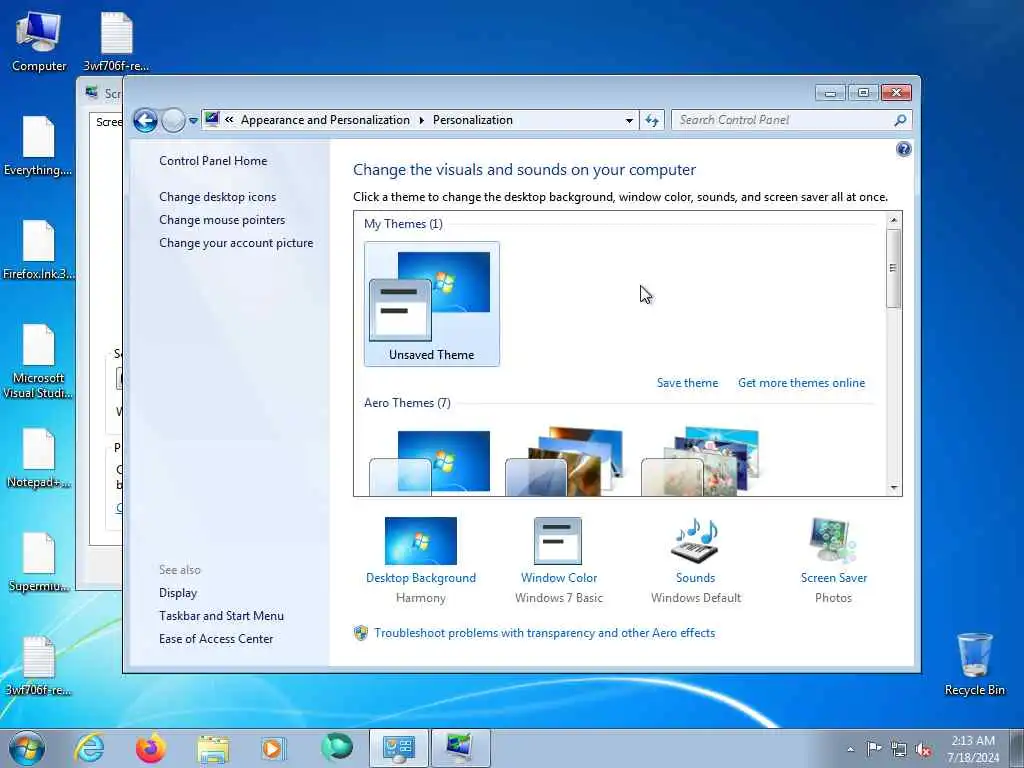Click the search magnifier icon
The height and width of the screenshot is (768, 1024).
[x=900, y=120]
